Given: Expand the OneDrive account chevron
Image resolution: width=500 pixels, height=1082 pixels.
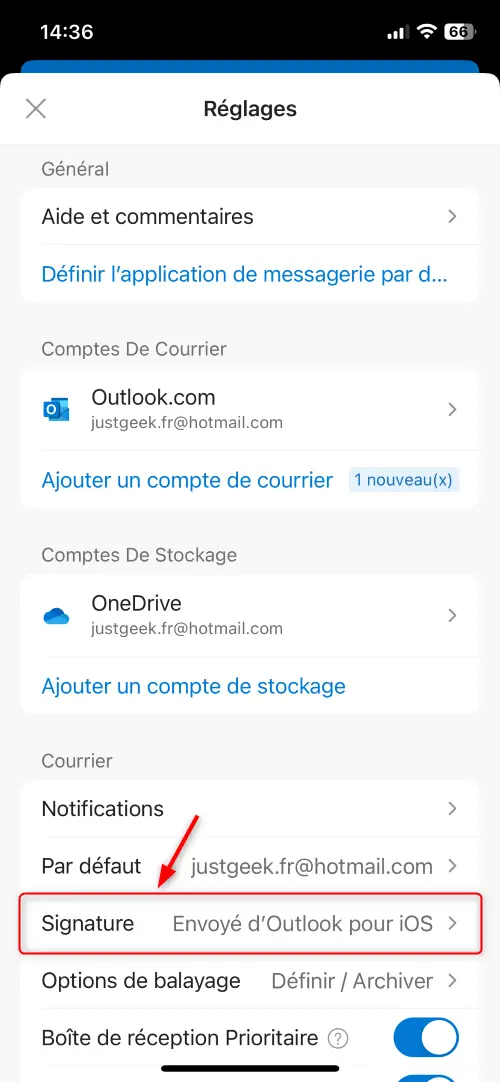Looking at the screenshot, I should click(x=452, y=616).
